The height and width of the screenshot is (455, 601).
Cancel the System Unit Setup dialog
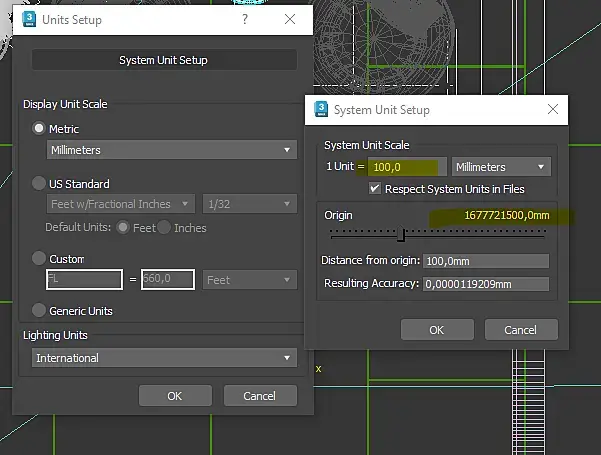(521, 330)
